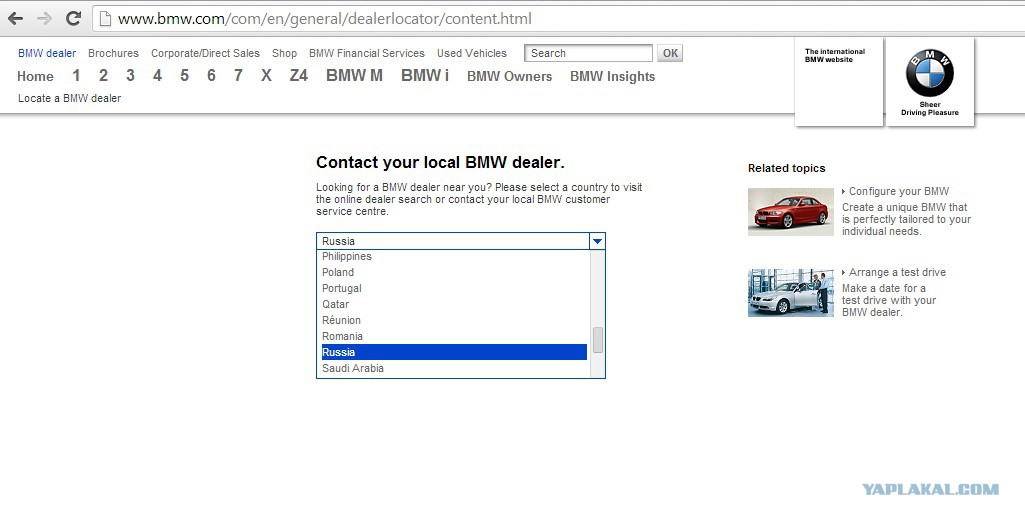Click the browser back arrow
Viewport: 1025px width, 519px height.
pyautogui.click(x=15, y=19)
